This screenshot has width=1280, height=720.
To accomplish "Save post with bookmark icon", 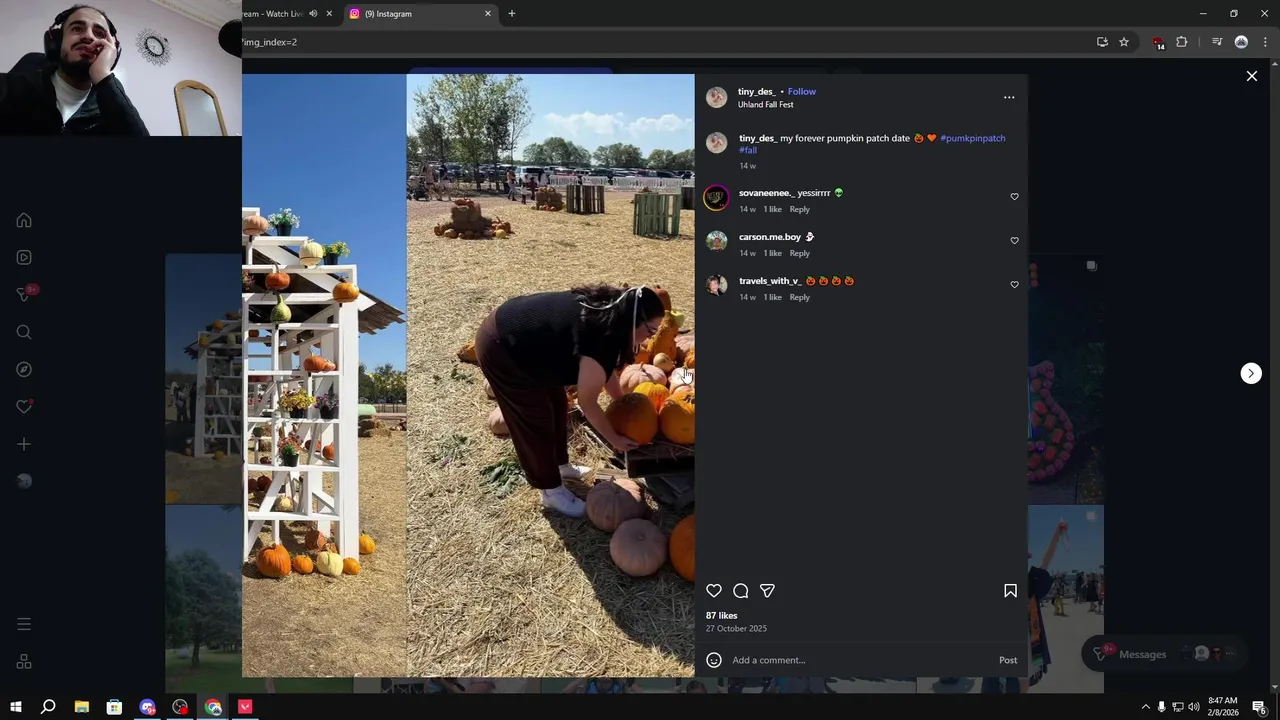I will pyautogui.click(x=1010, y=591).
